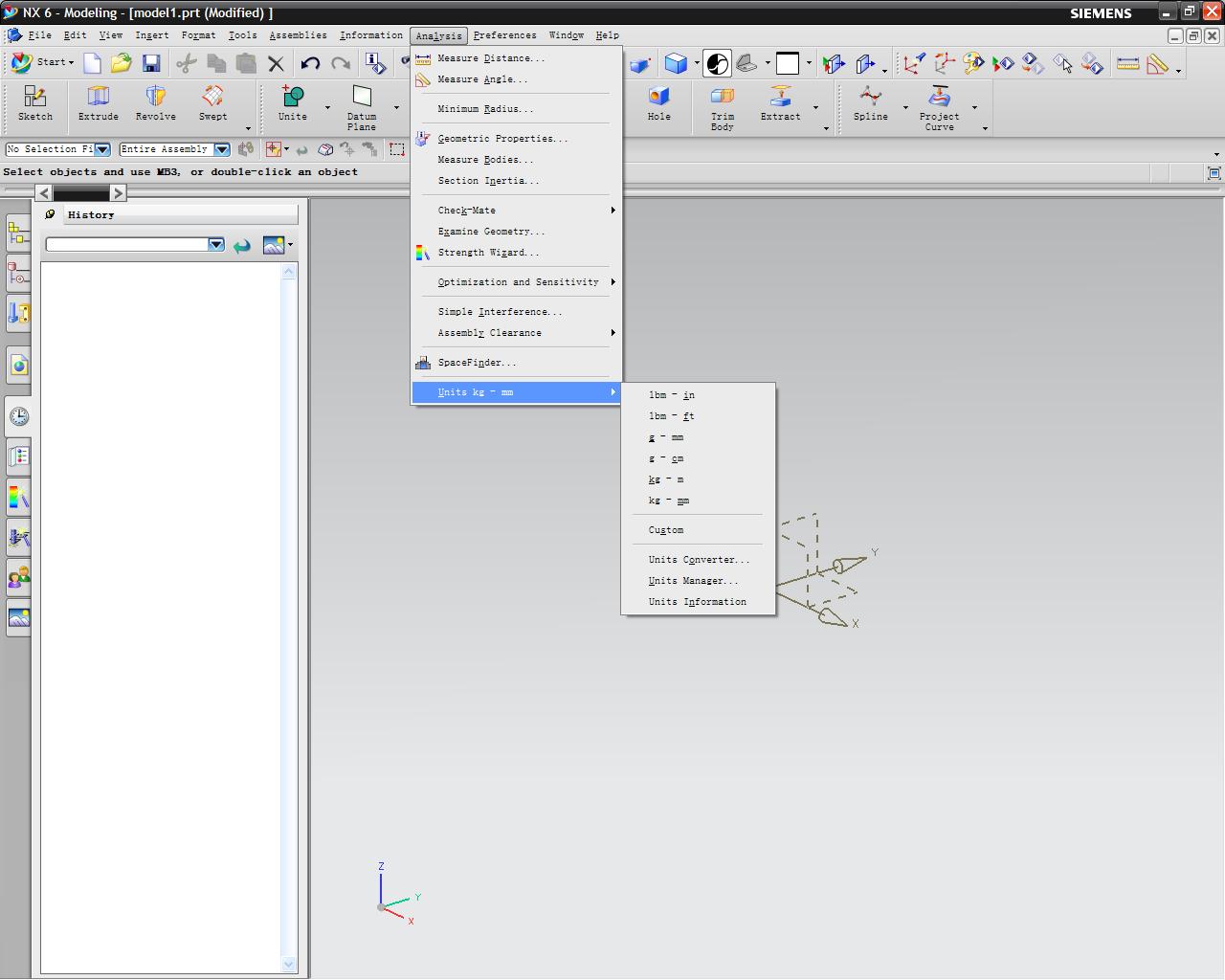Open a file with the folder icon
Viewport: 1225px width, 980px height.
122,64
